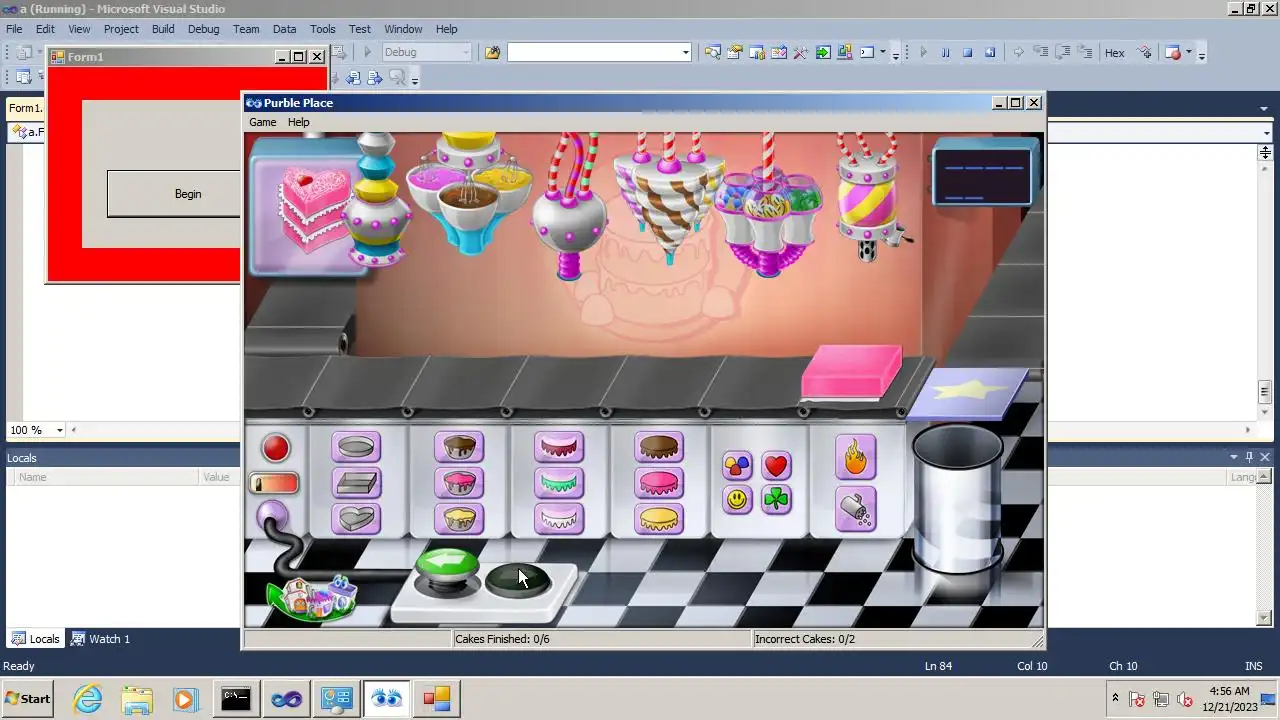This screenshot has height=720, width=1280.
Task: Switch to the Watch 1 tab
Action: [100, 639]
